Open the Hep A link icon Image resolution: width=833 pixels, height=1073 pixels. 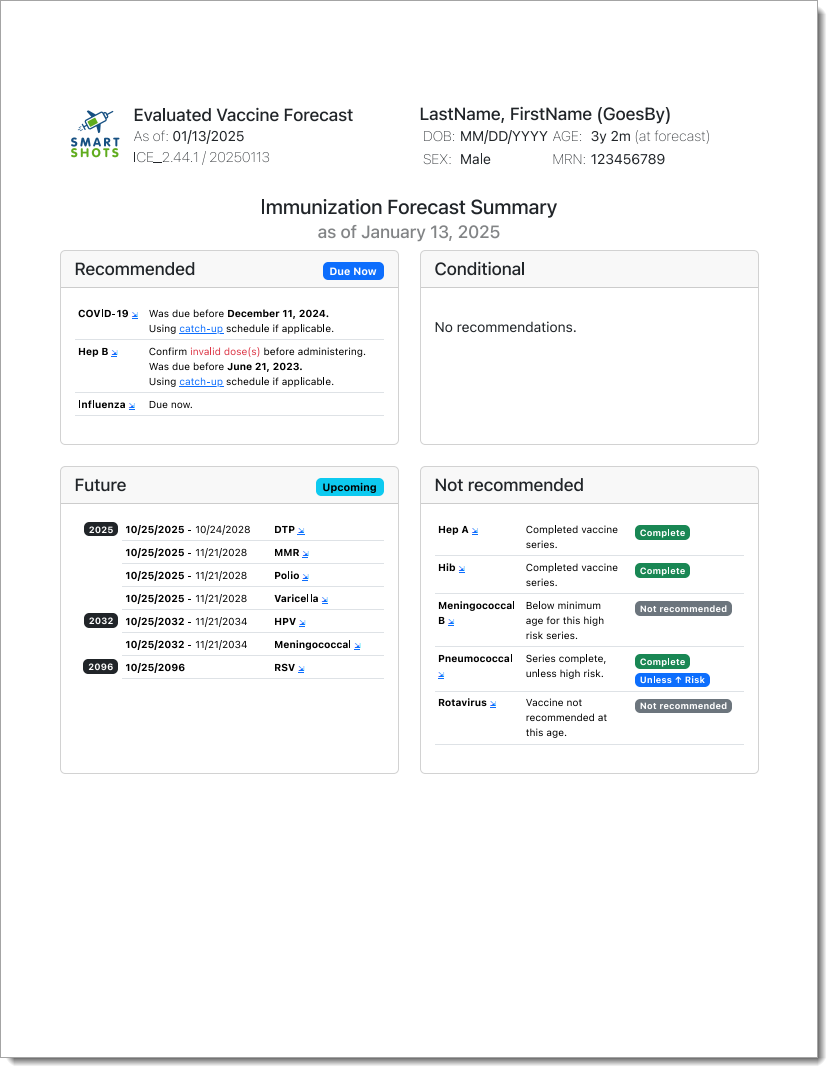tap(475, 531)
